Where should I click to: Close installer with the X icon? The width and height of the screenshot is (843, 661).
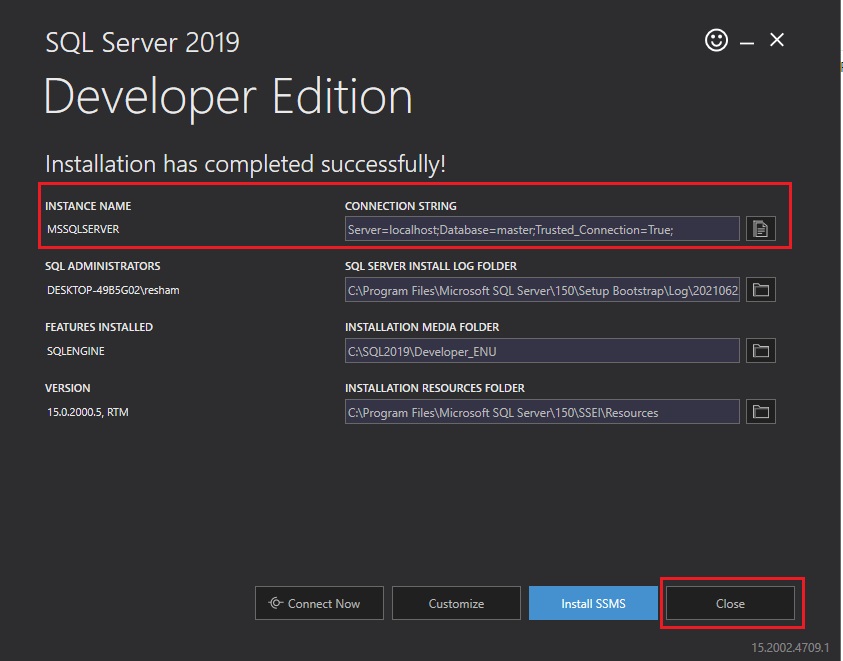click(x=777, y=40)
